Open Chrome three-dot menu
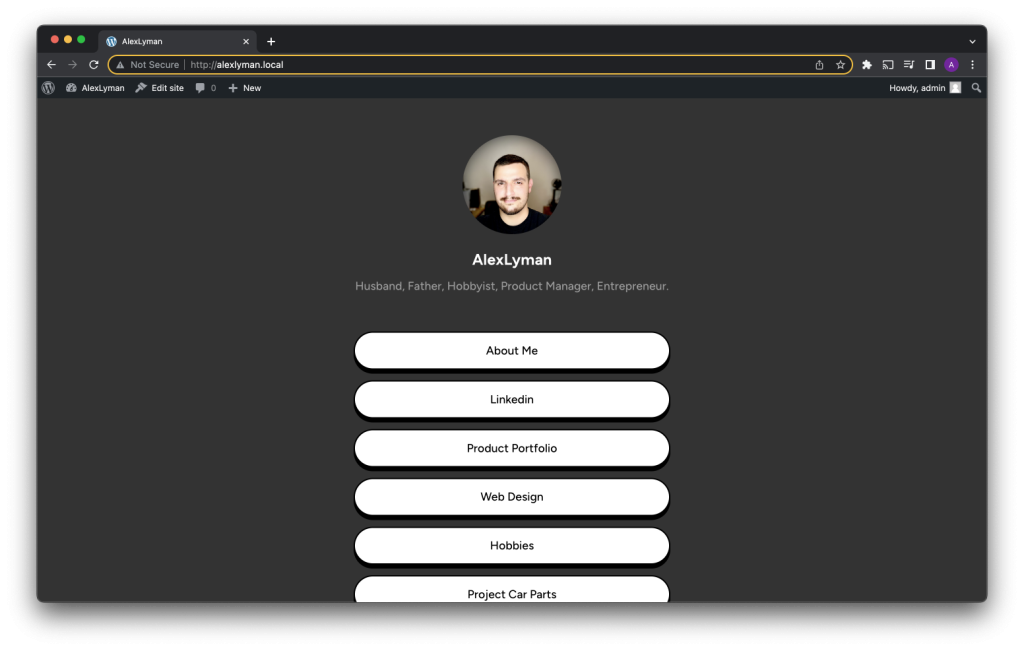The height and width of the screenshot is (651, 1024). 972,65
